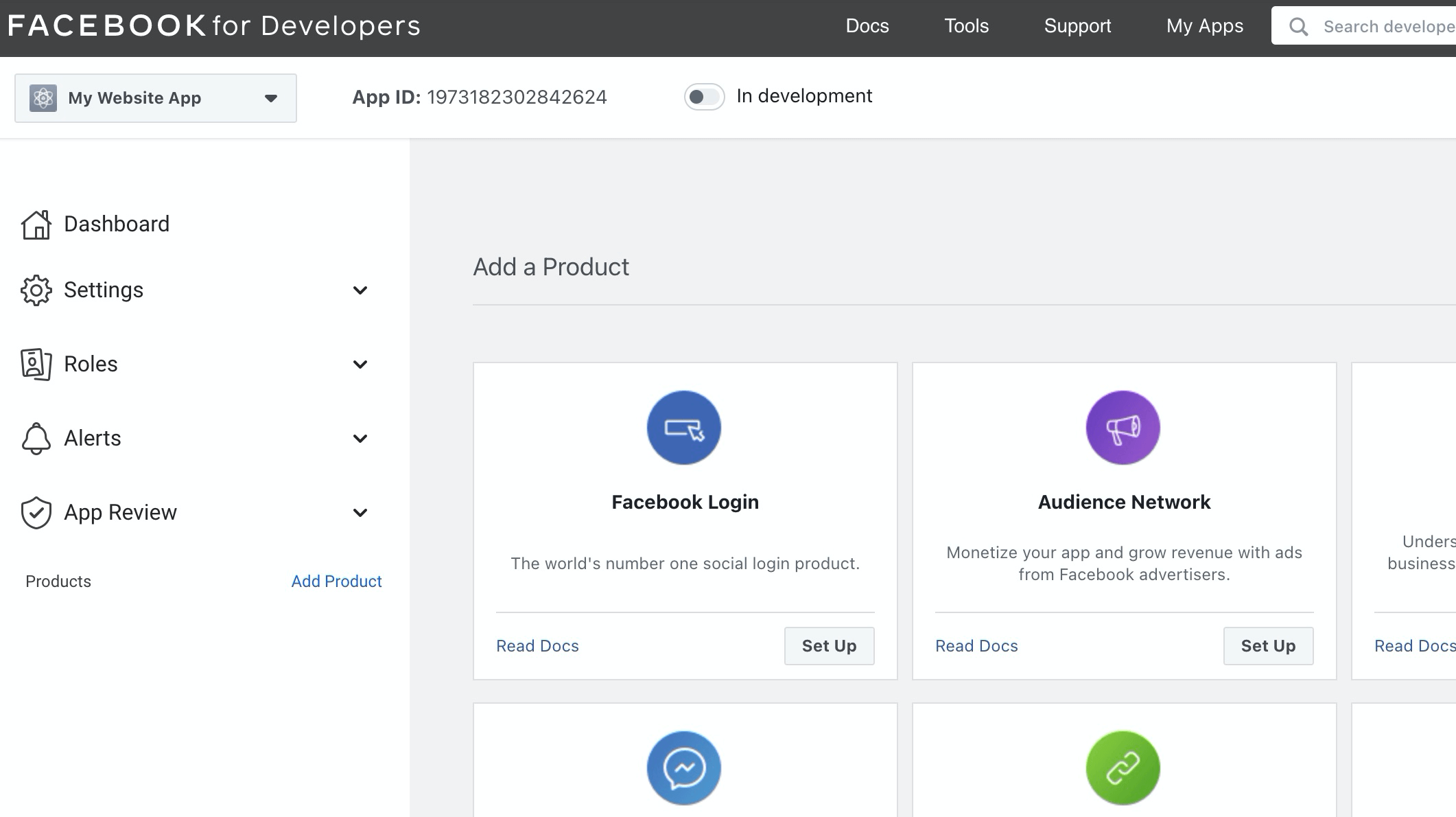The width and height of the screenshot is (1456, 817).
Task: Click the App Review menu item
Action: pyautogui.click(x=120, y=511)
